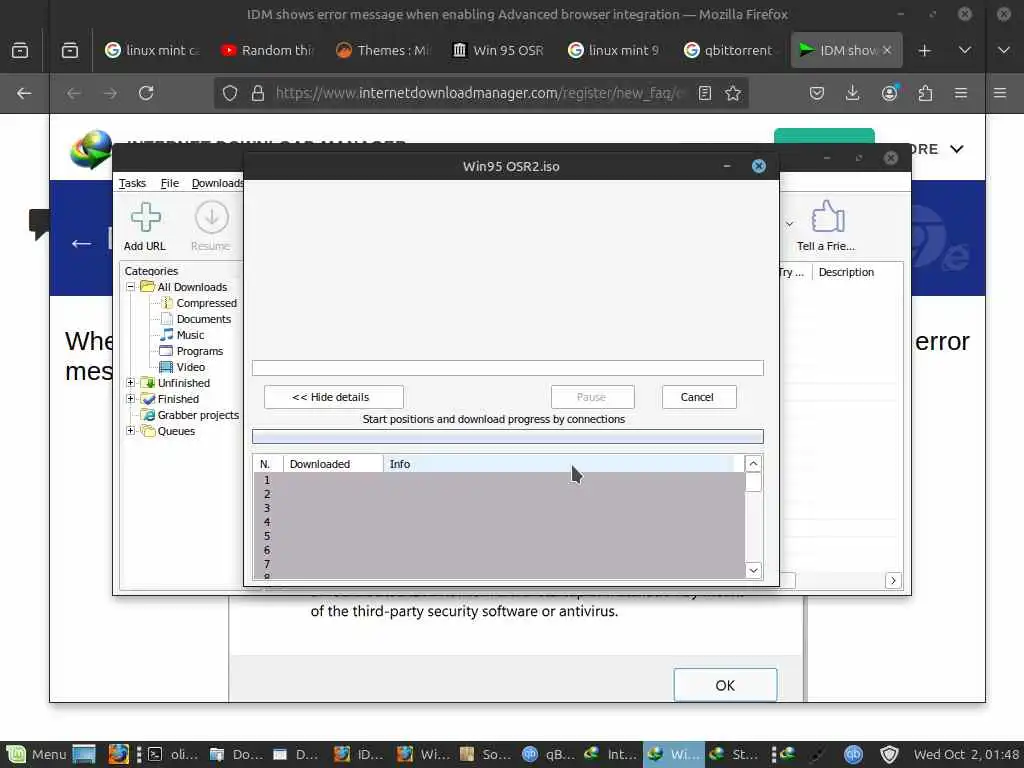1024x768 pixels.
Task: Select the Video category
Action: (x=190, y=367)
